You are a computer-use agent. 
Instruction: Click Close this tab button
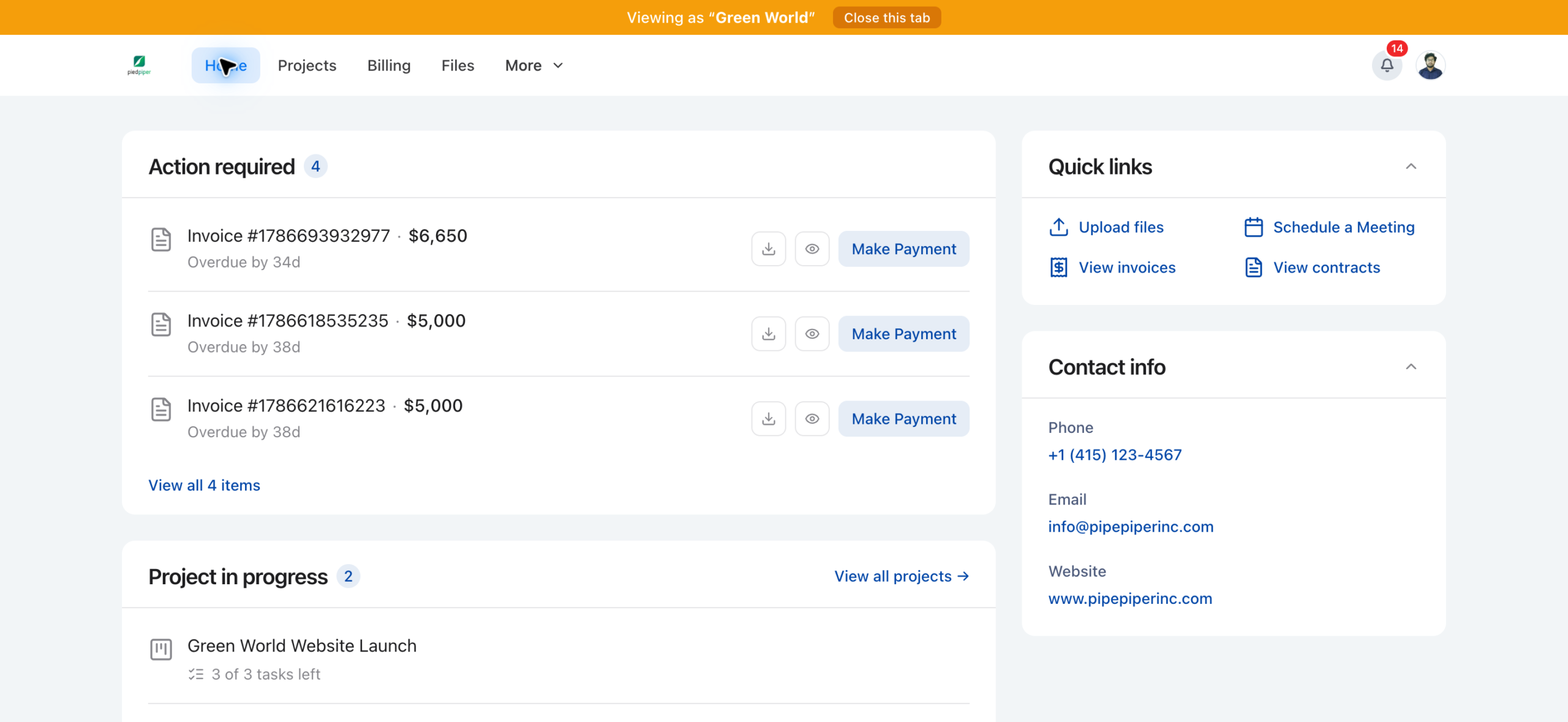[x=886, y=18]
